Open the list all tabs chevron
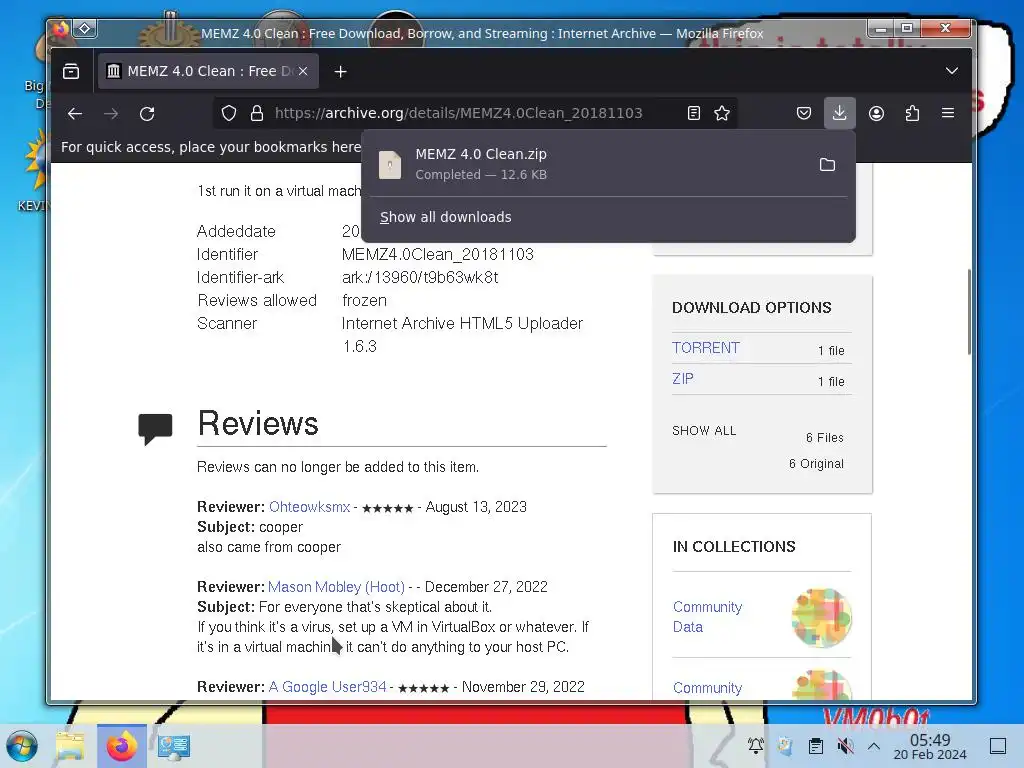 click(x=952, y=71)
